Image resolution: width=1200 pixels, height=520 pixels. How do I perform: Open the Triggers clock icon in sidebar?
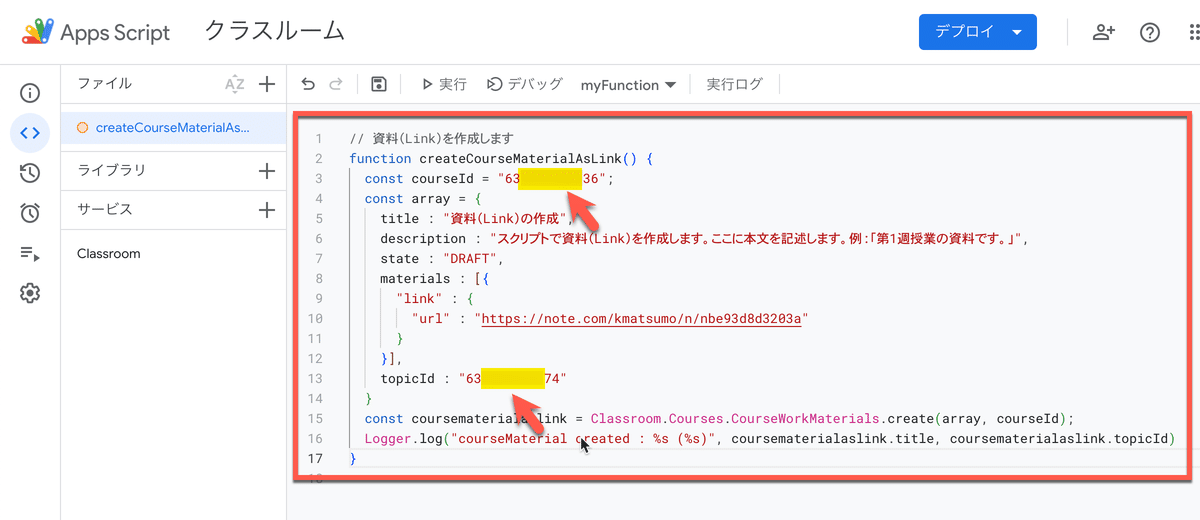[30, 213]
